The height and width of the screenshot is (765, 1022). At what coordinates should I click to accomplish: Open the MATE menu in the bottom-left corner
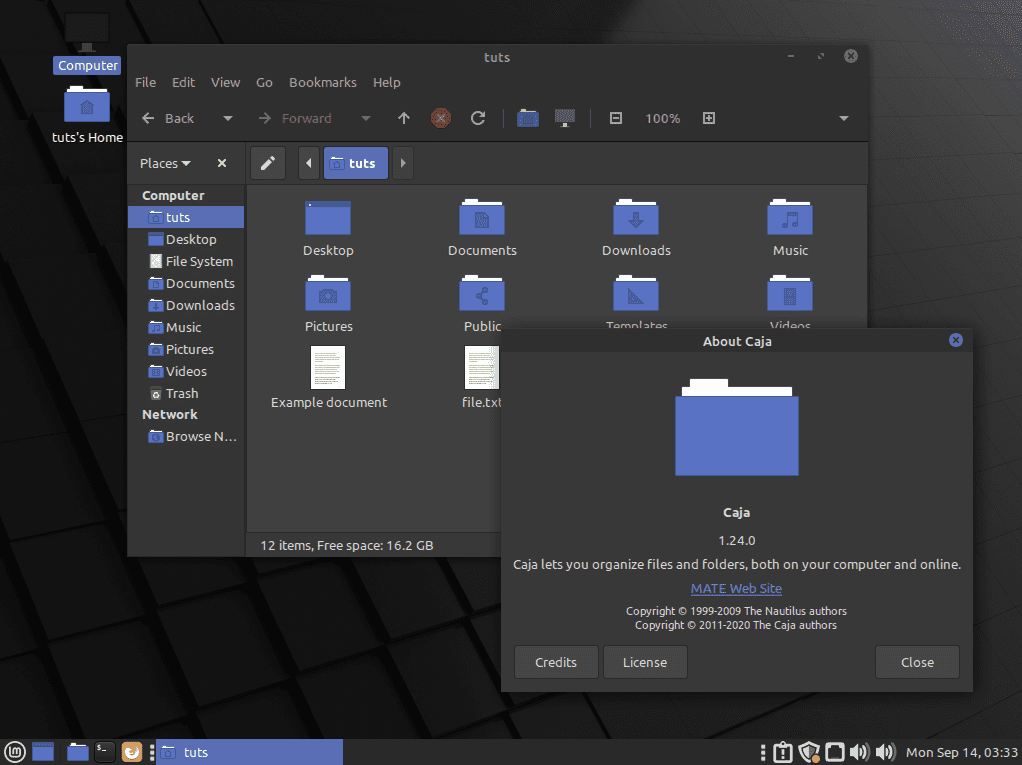[14, 751]
